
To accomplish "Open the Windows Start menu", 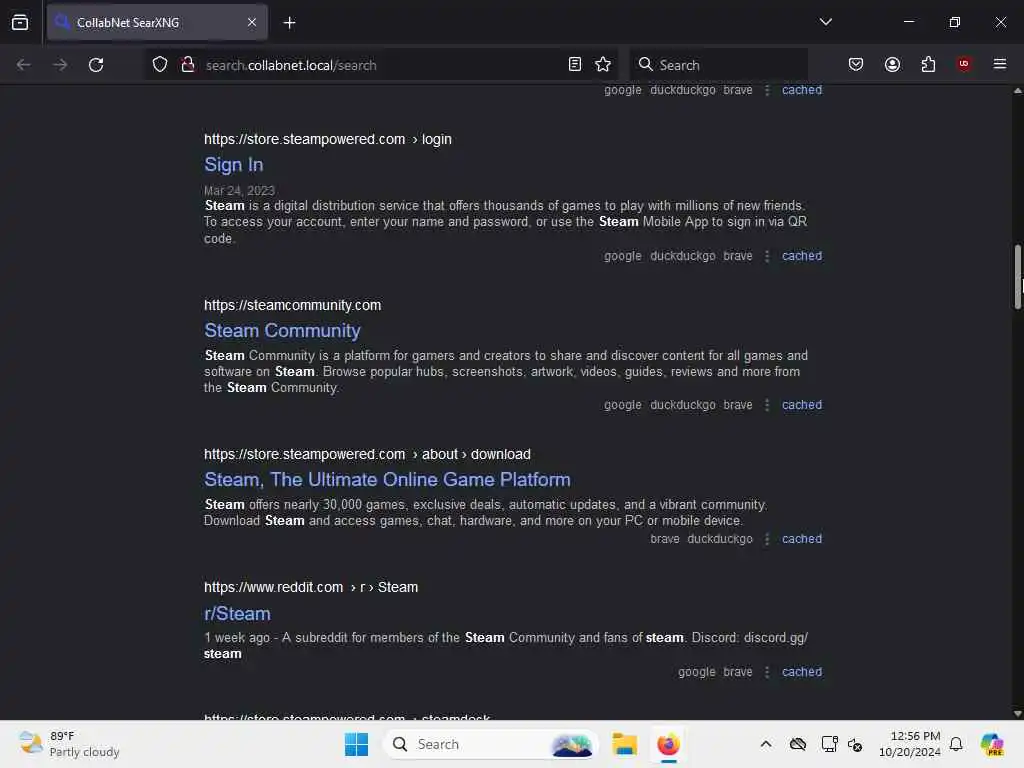I will 357,744.
